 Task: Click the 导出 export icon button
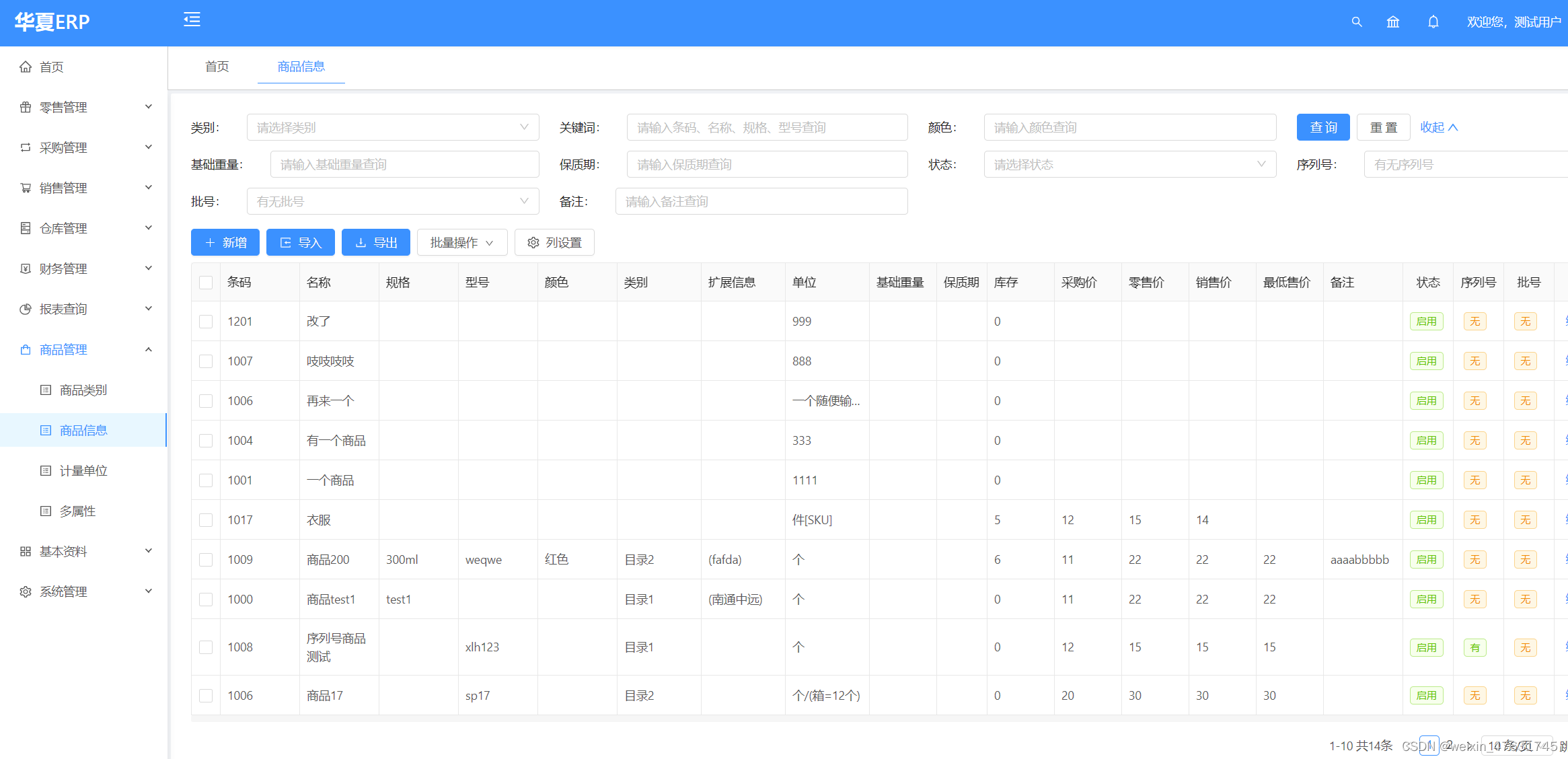point(375,242)
